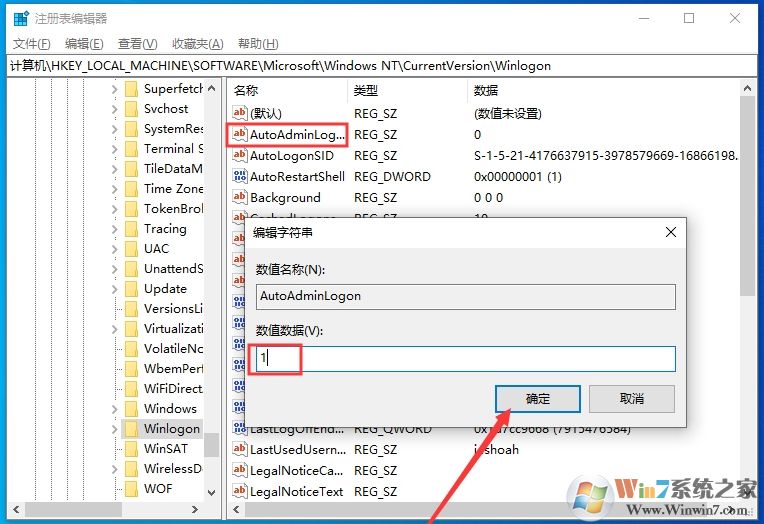764x524 pixels.
Task: Open the 编辑(E) menu
Action: [84, 44]
